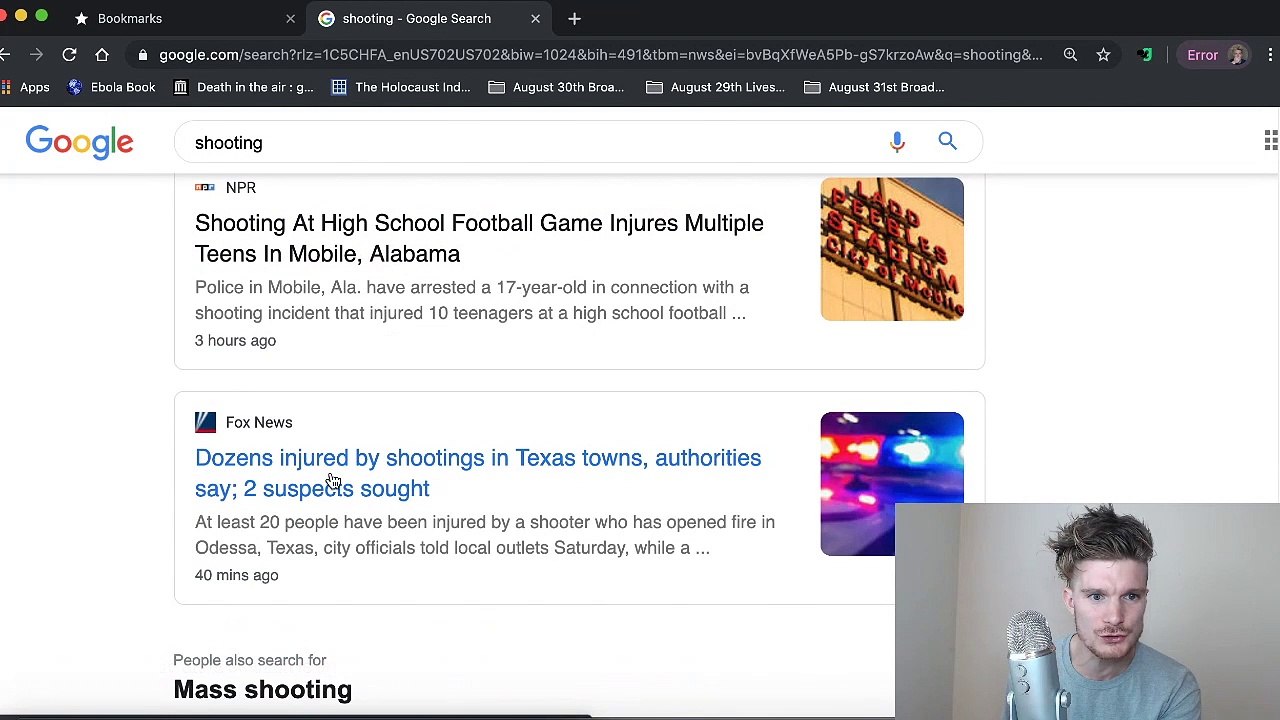Click the forward navigation arrow
Screen dimensions: 1280x720
(x=36, y=55)
